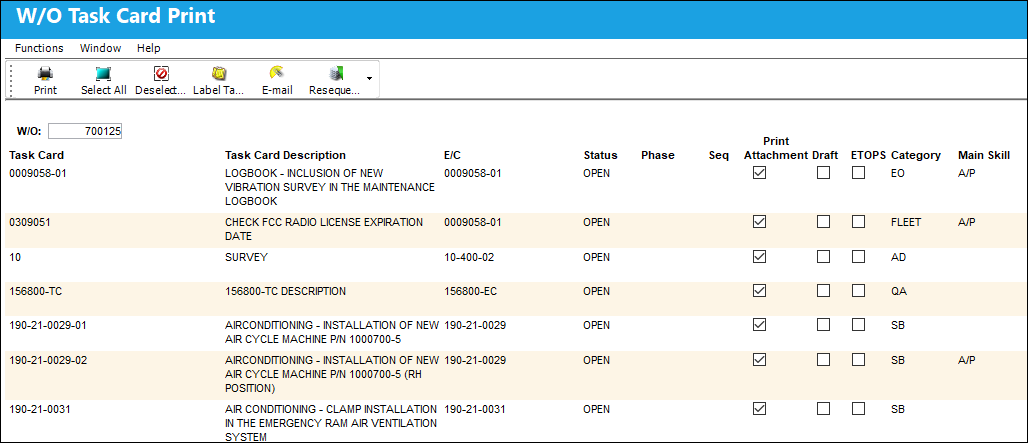The image size is (1028, 443).
Task: Click the toolbar drag handle grip
Action: pos(10,79)
